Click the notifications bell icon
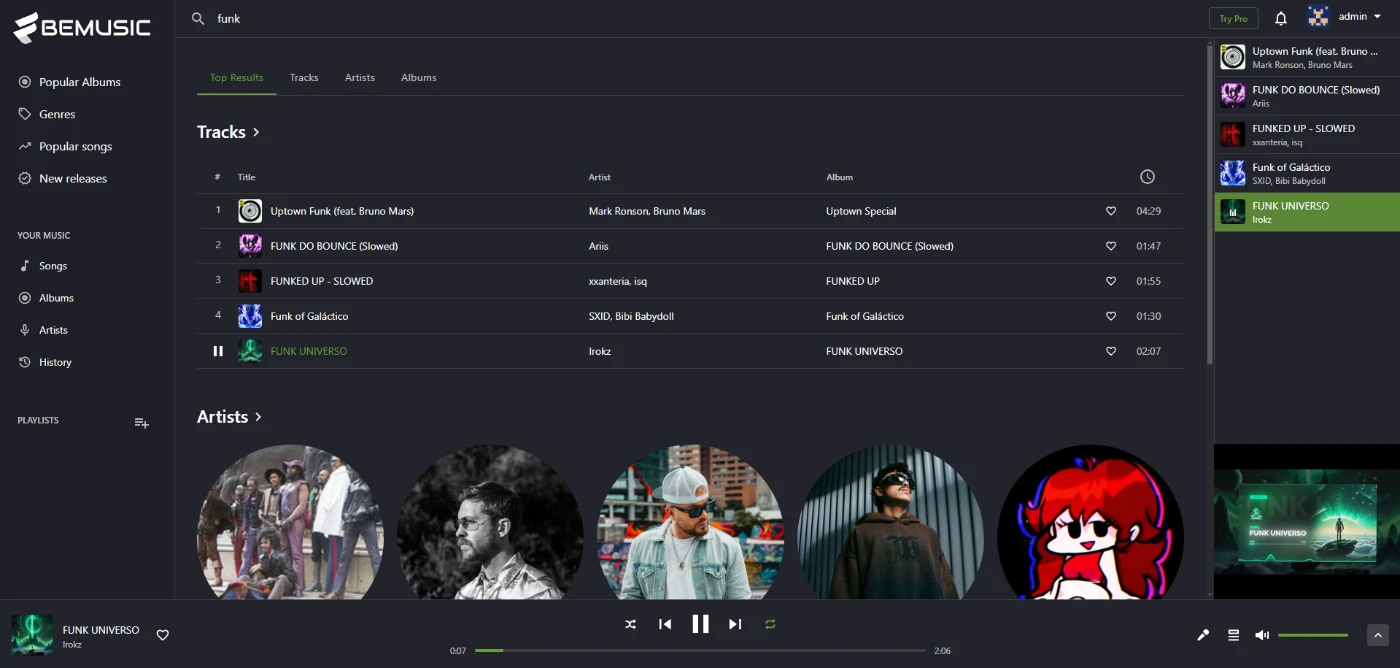Viewport: 1400px width, 668px height. [x=1281, y=18]
